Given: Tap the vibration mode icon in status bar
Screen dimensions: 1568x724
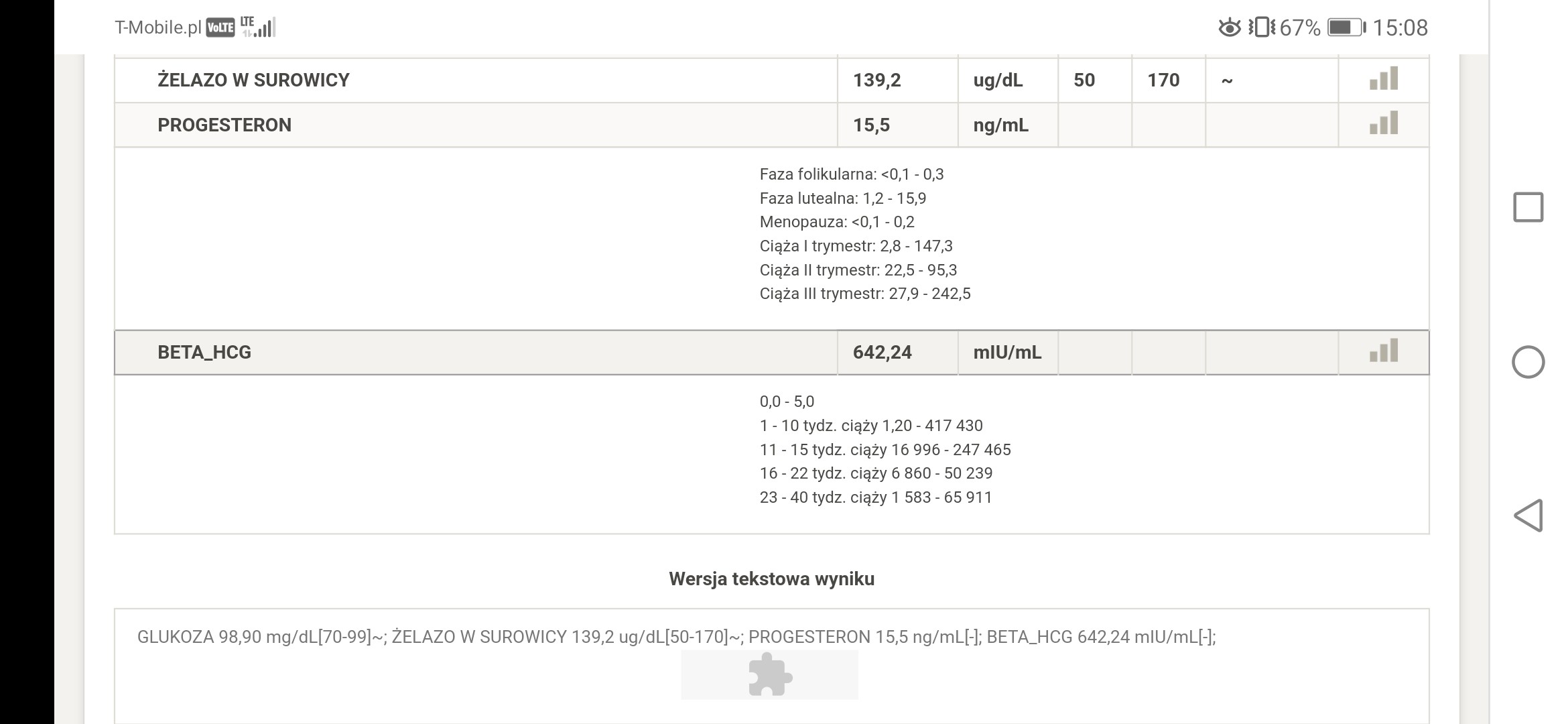Looking at the screenshot, I should tap(1262, 27).
